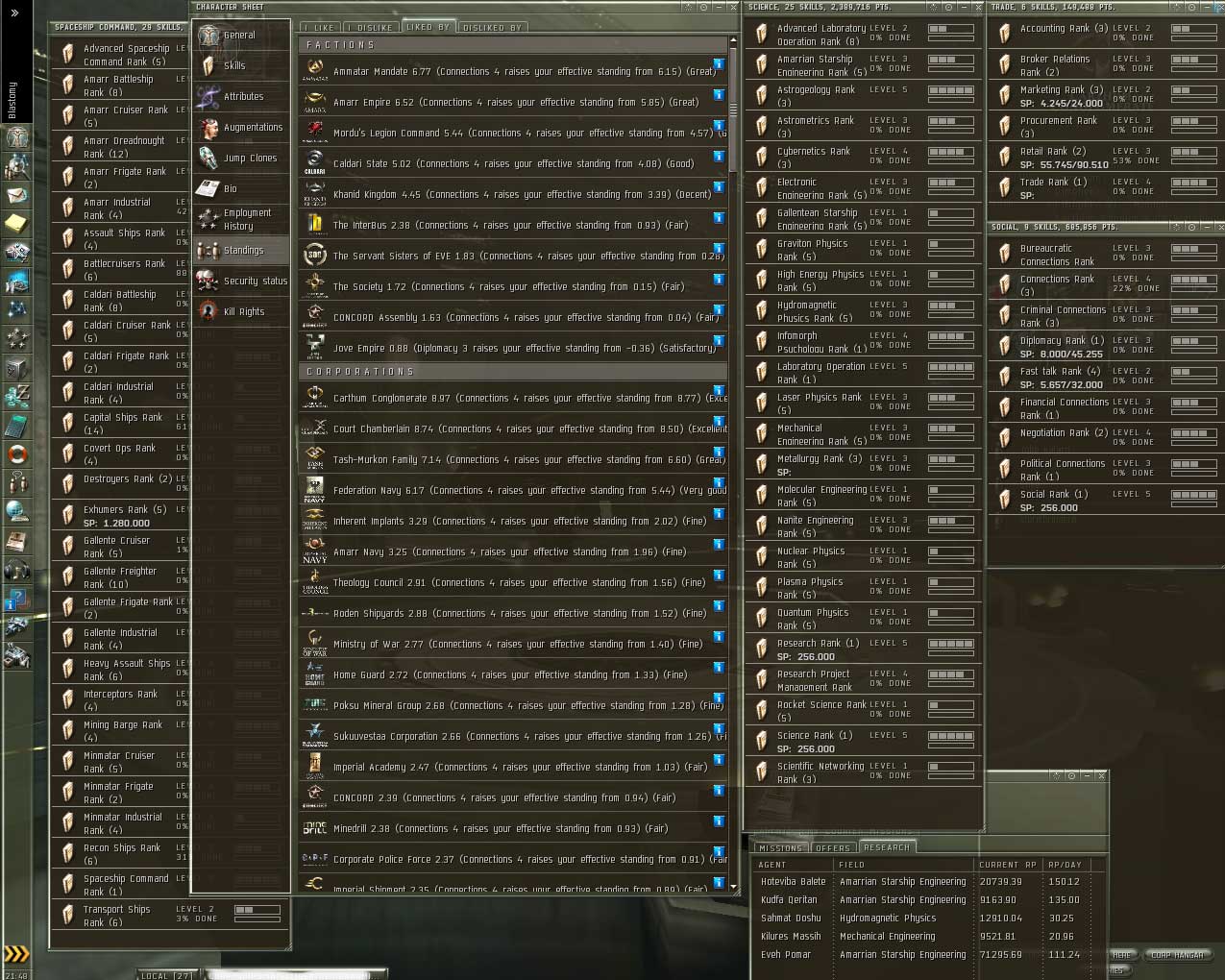Sort research list by AGENT column
This screenshot has width=1225, height=980.
pos(795,864)
